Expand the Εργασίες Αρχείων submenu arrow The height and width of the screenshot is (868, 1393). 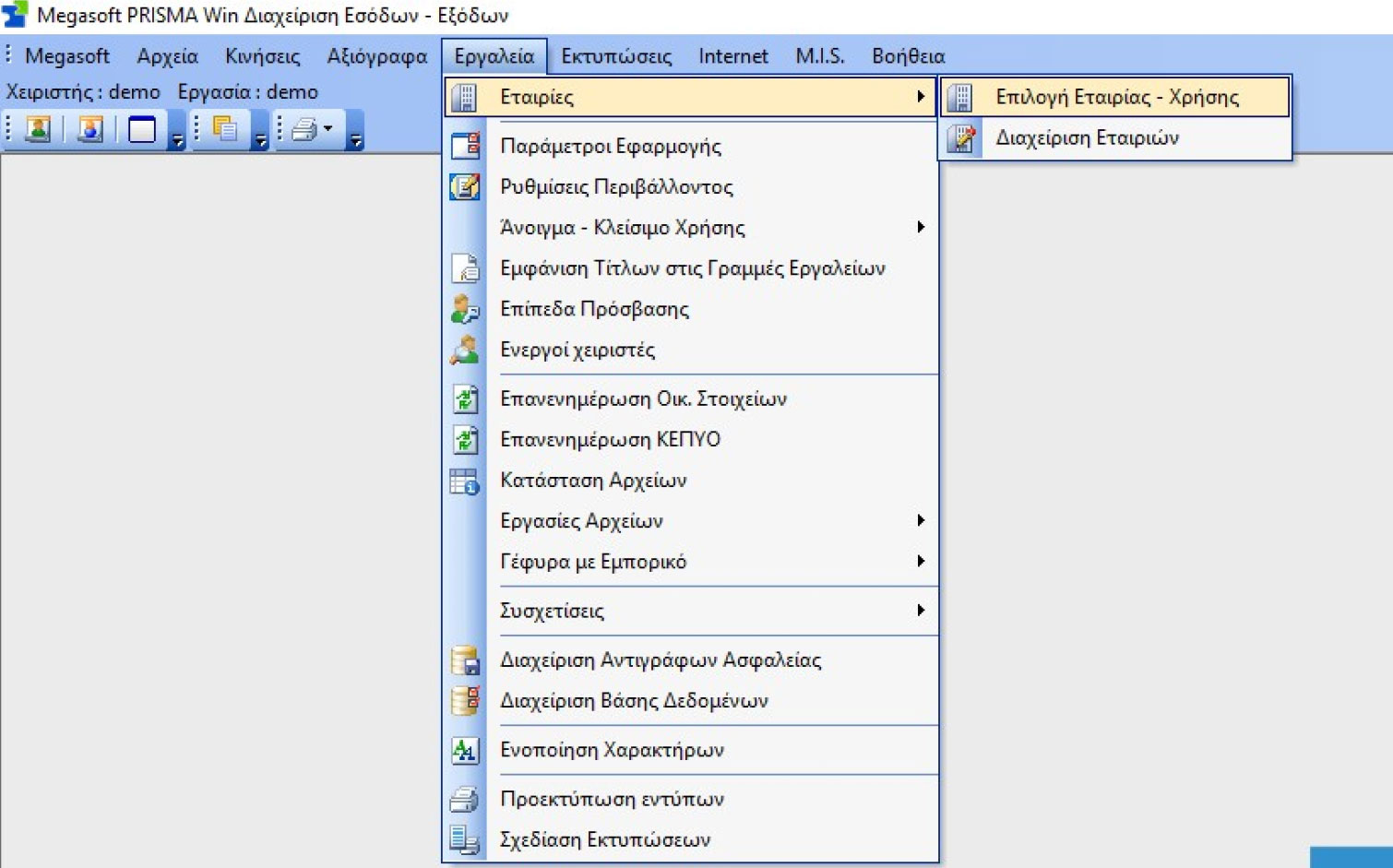920,521
